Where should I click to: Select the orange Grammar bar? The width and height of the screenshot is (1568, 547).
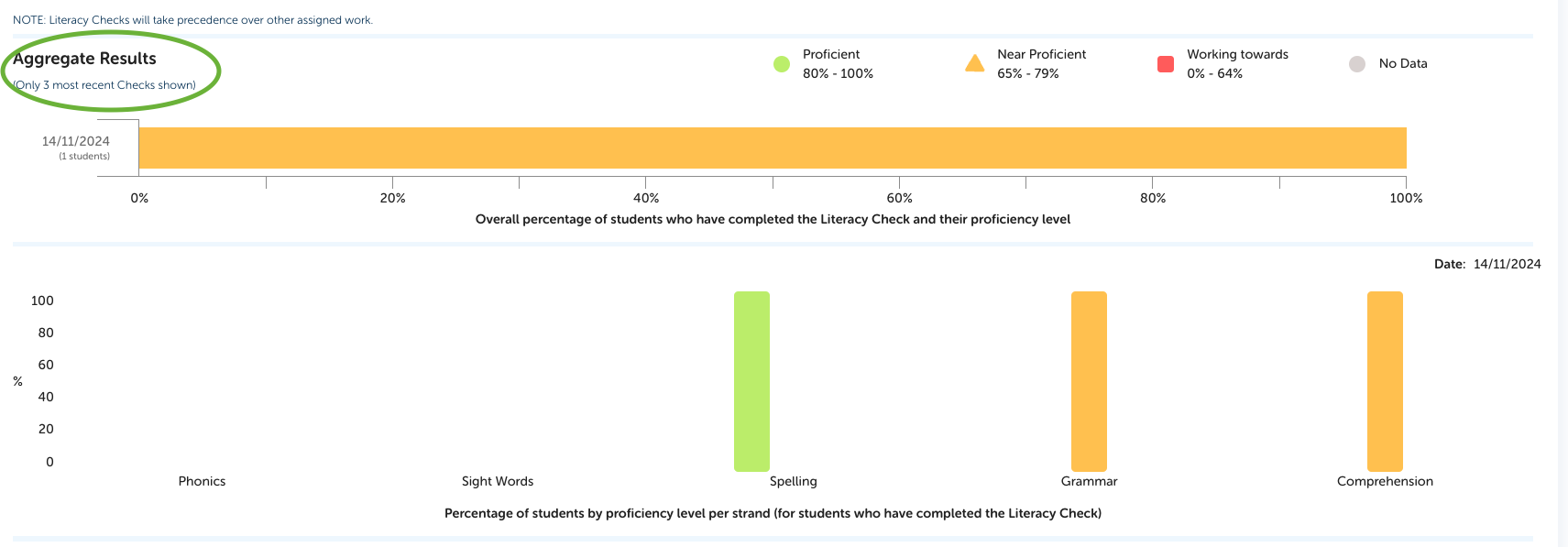(x=1089, y=381)
